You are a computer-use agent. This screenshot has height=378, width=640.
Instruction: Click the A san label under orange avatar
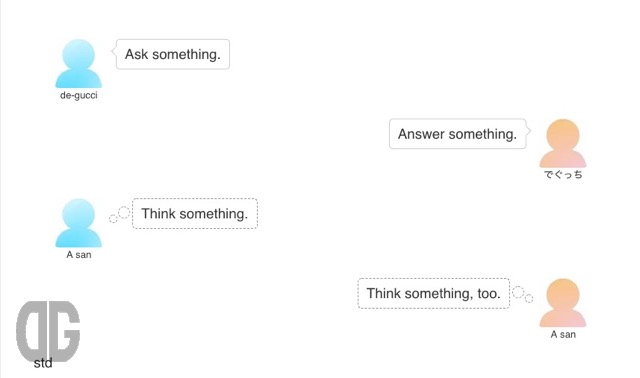tap(563, 334)
